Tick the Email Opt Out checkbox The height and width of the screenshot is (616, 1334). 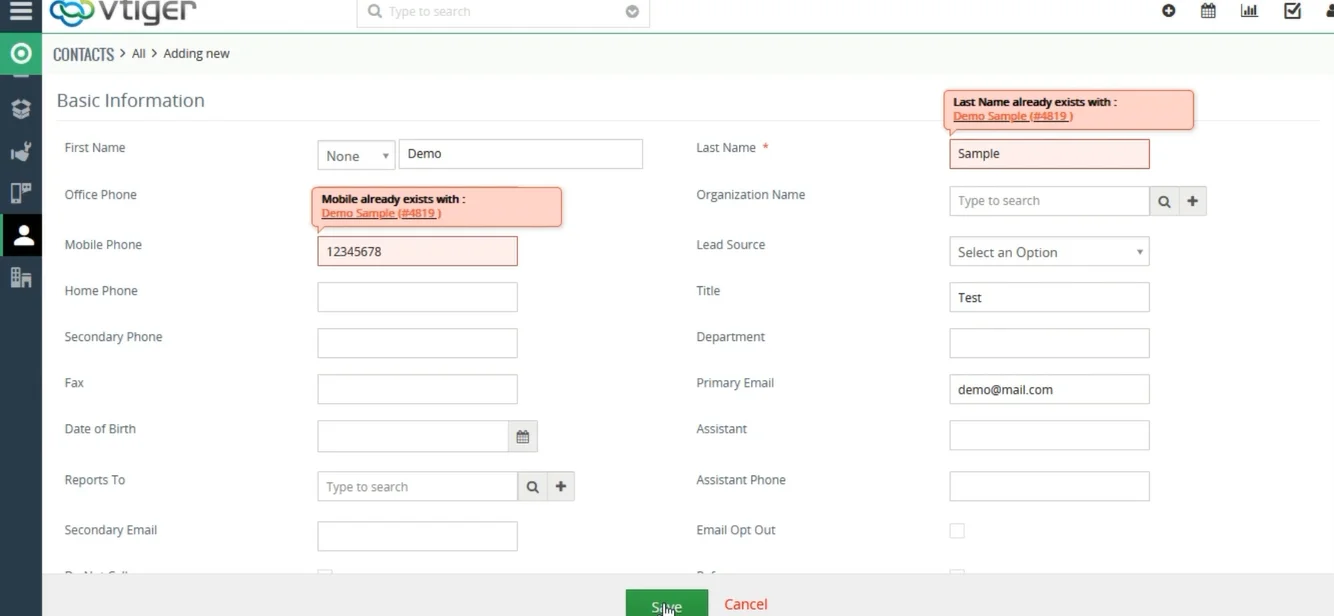957,531
